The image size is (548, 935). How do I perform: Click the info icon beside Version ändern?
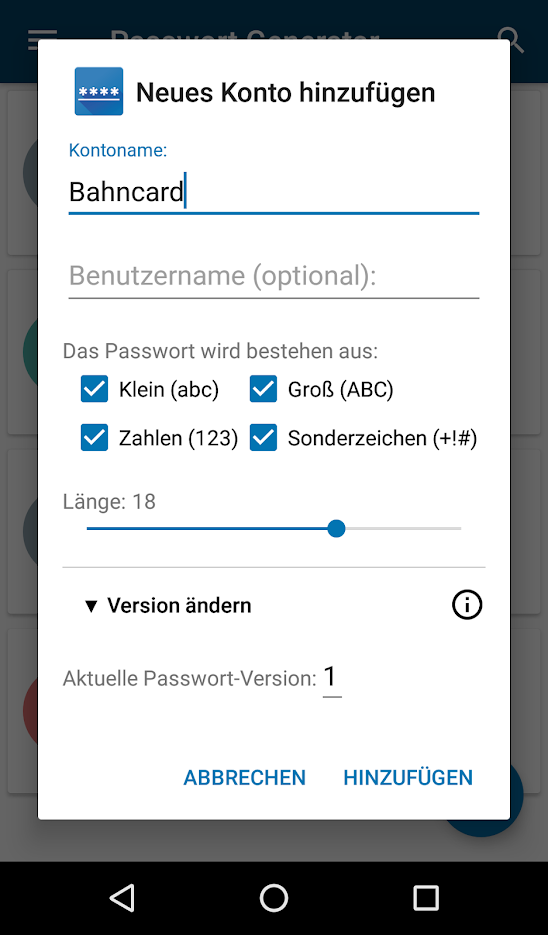click(x=466, y=605)
